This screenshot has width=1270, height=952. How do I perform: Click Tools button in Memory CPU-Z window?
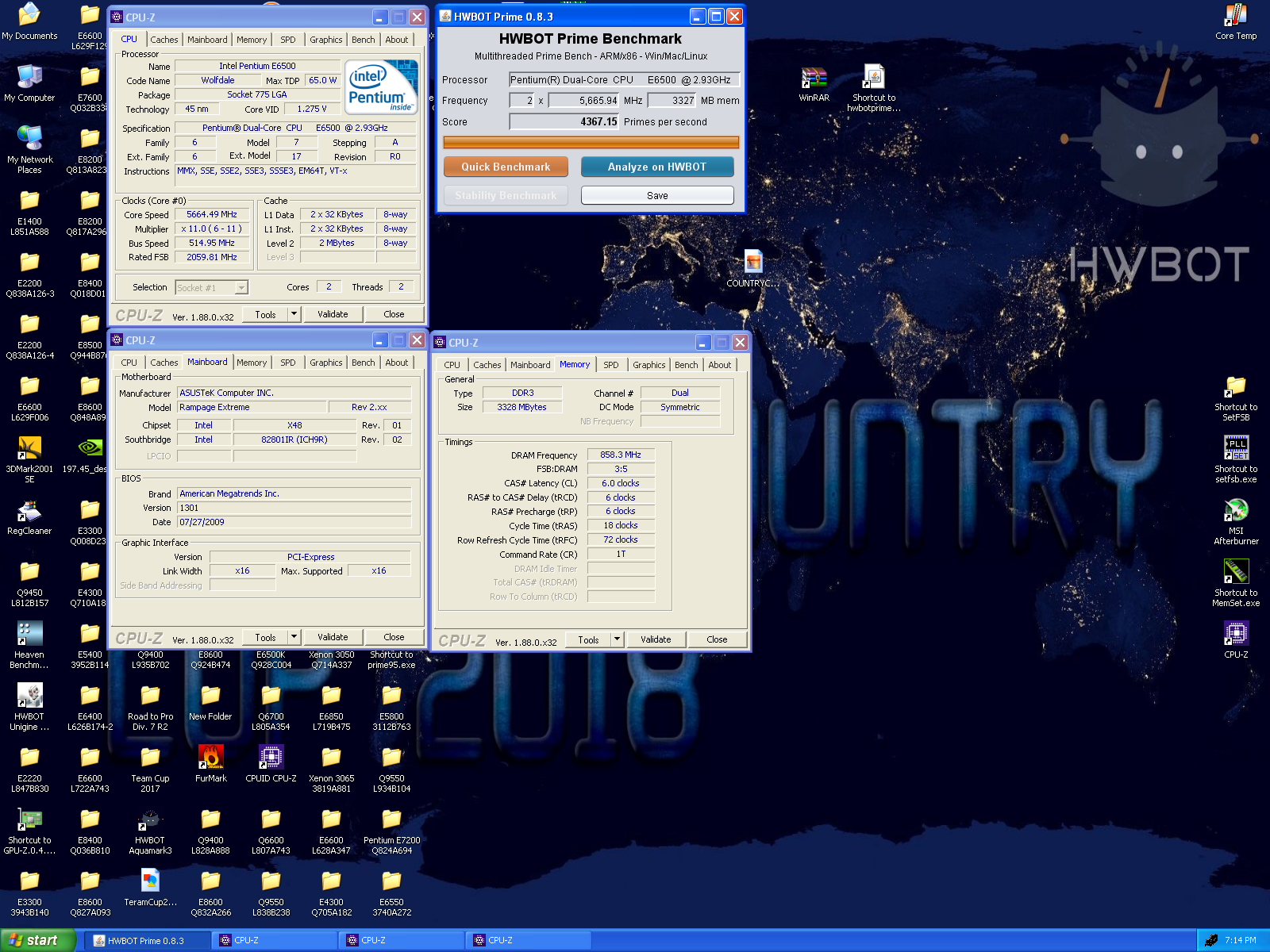(588, 639)
